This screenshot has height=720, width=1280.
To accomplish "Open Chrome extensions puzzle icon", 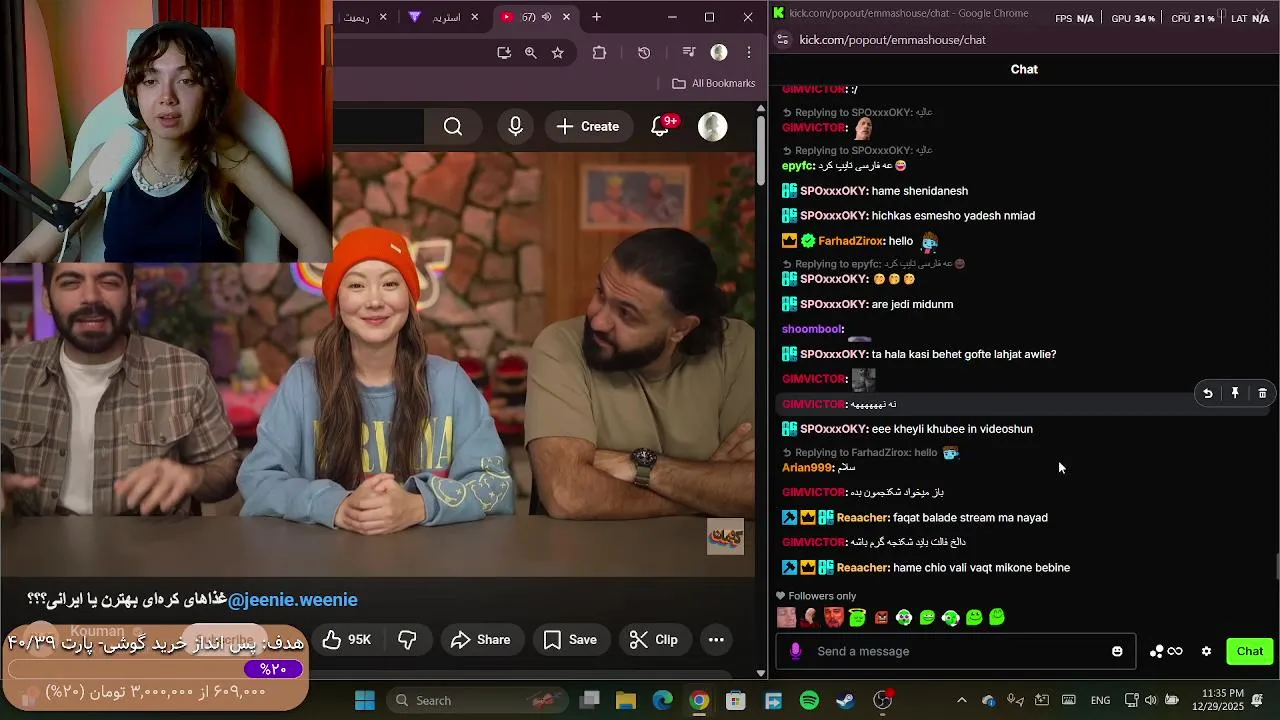I will point(600,52).
